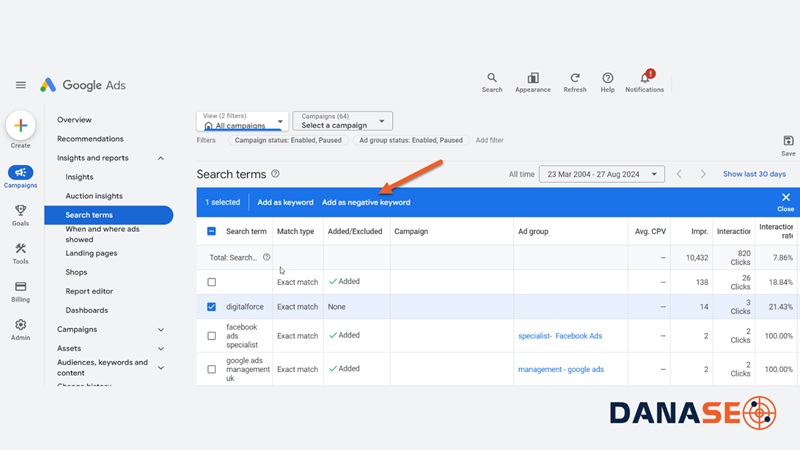The width and height of the screenshot is (800, 450).
Task: Click the None status in digitalforce row
Action: click(x=336, y=307)
